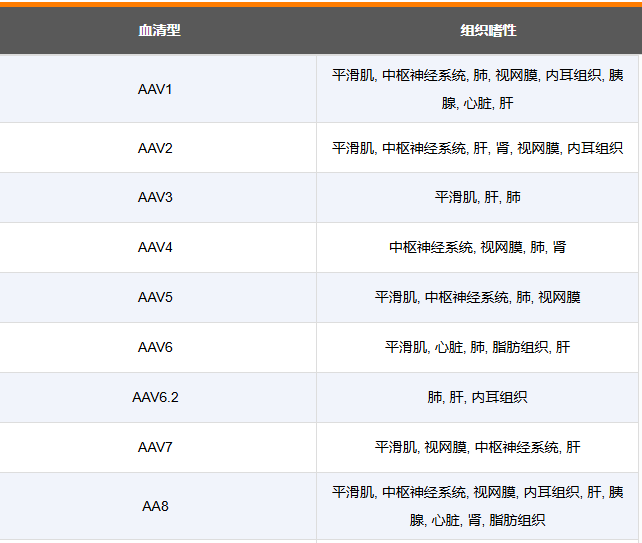Select the AAV2 serotype cell
This screenshot has height=543, width=642.
coord(158,148)
